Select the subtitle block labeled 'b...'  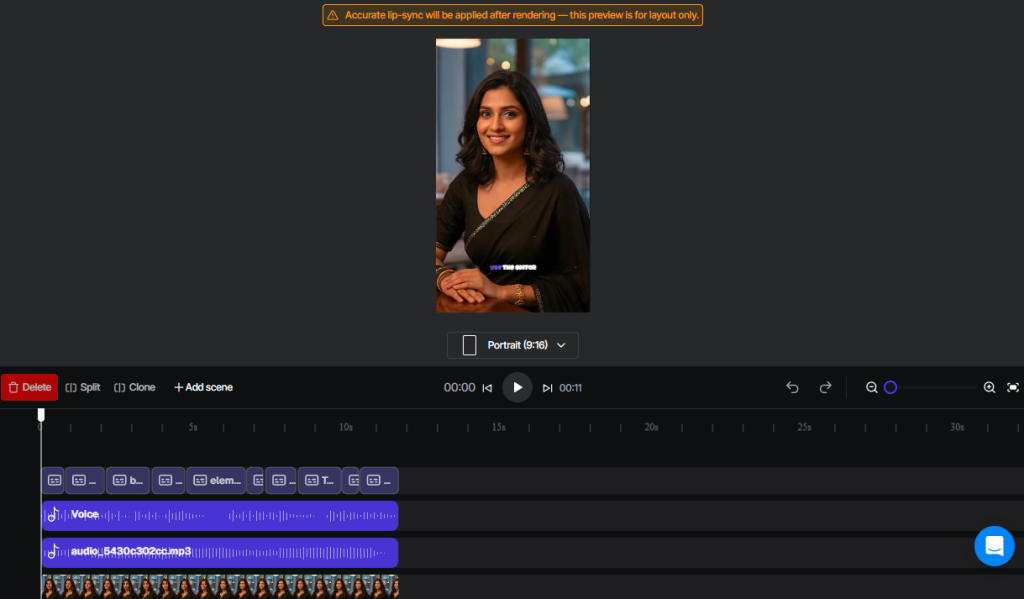[127, 480]
